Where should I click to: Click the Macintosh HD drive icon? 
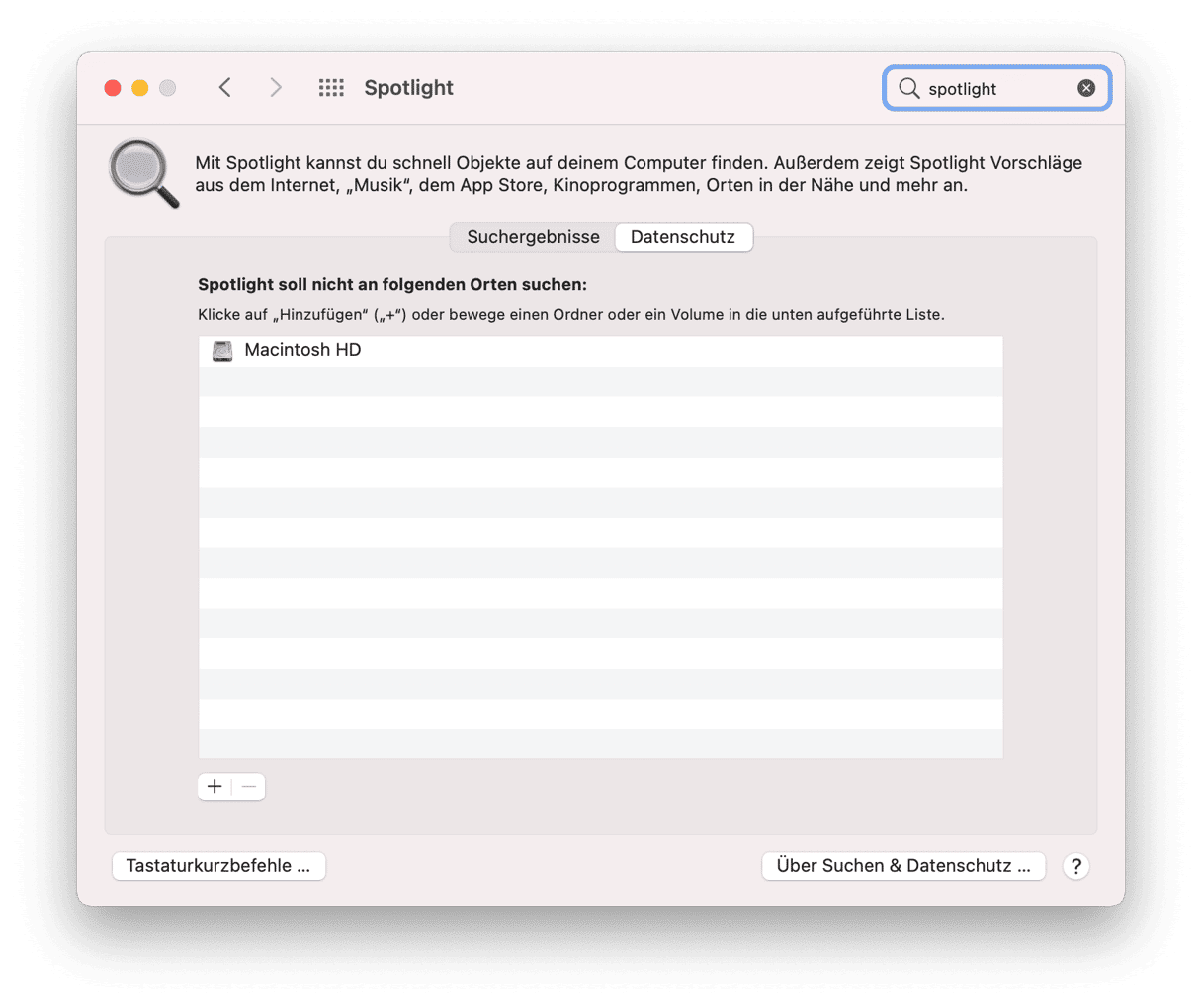tap(222, 351)
